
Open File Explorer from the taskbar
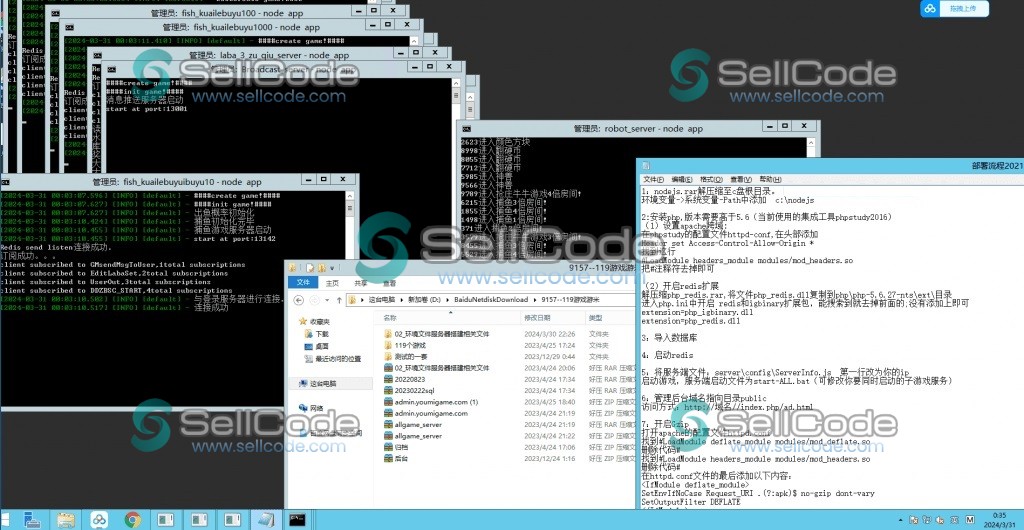click(x=65, y=520)
